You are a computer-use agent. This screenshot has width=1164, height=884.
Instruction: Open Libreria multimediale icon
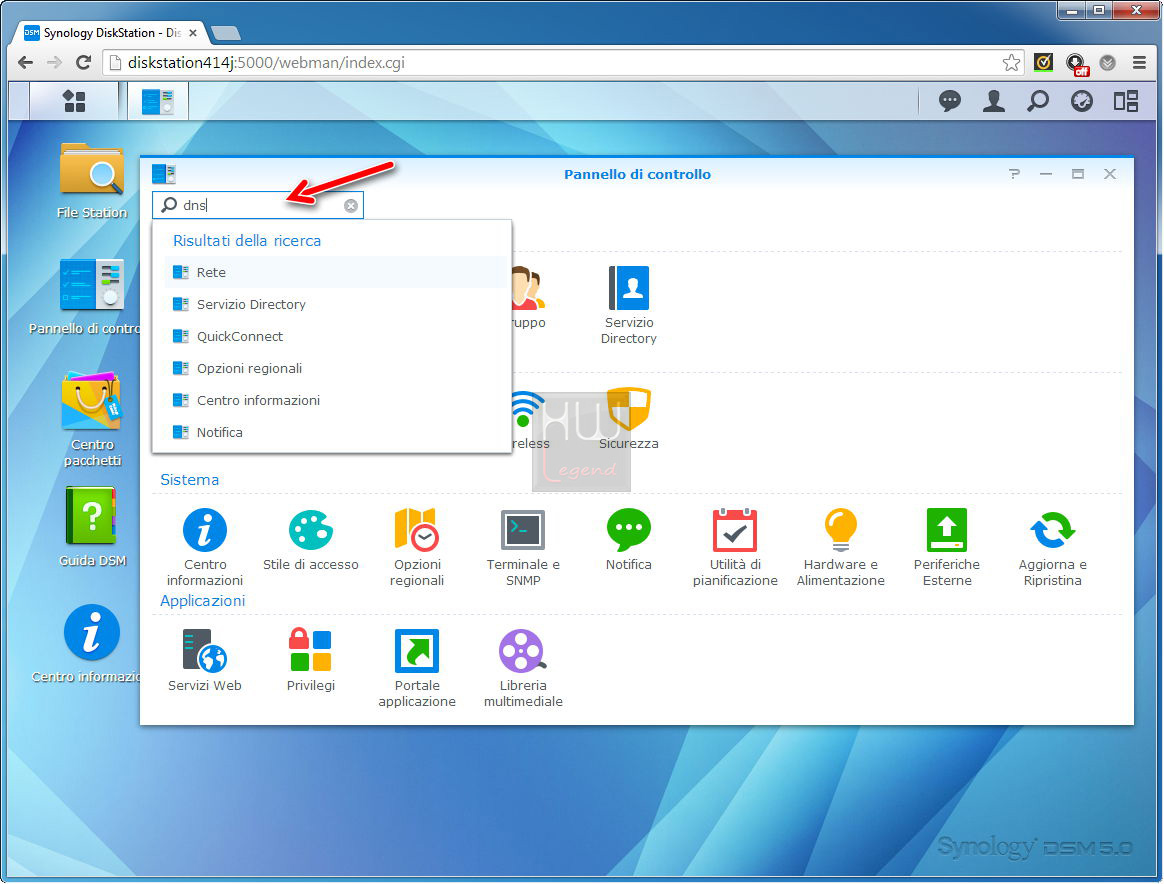click(x=523, y=669)
